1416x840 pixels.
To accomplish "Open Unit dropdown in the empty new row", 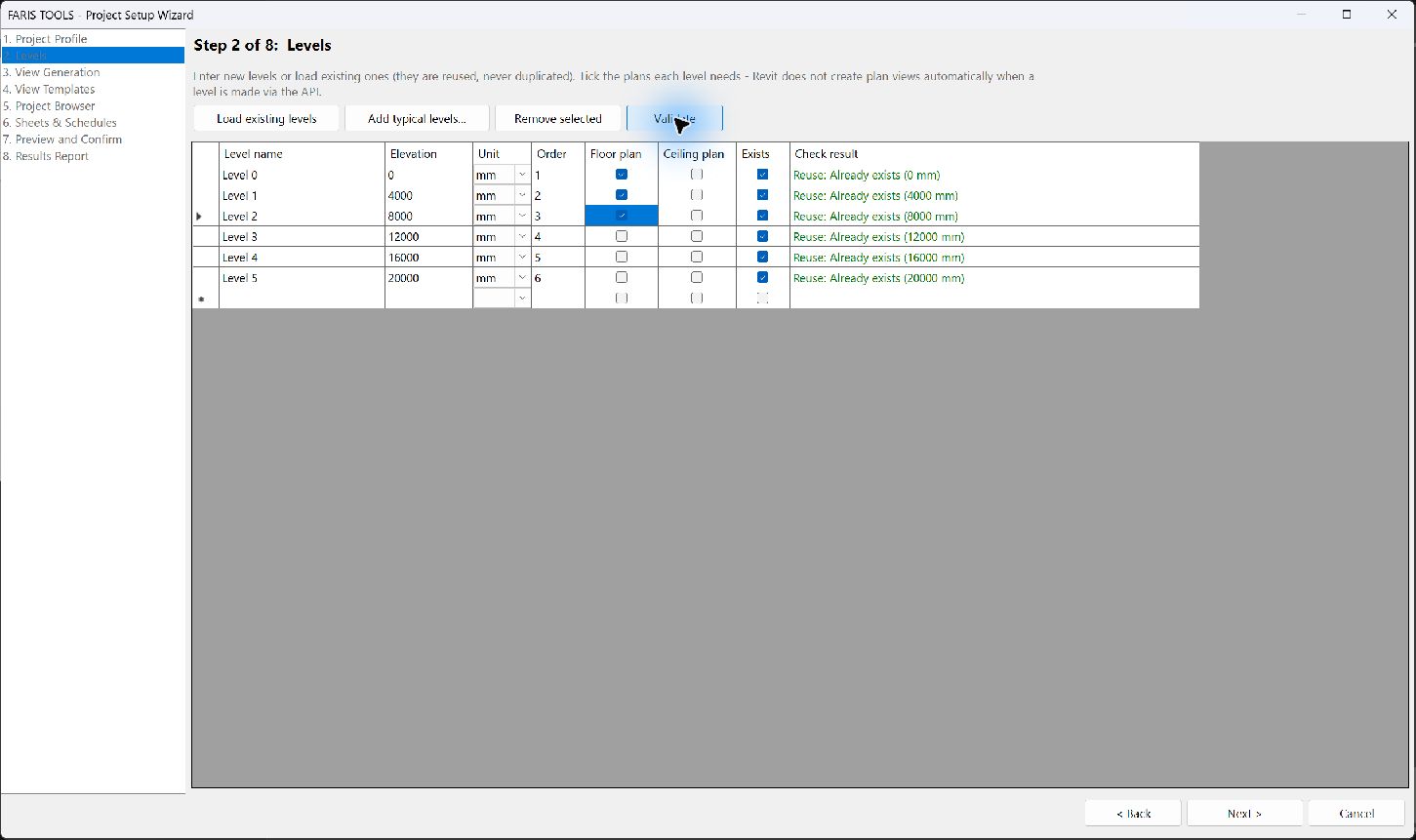I will (x=522, y=298).
